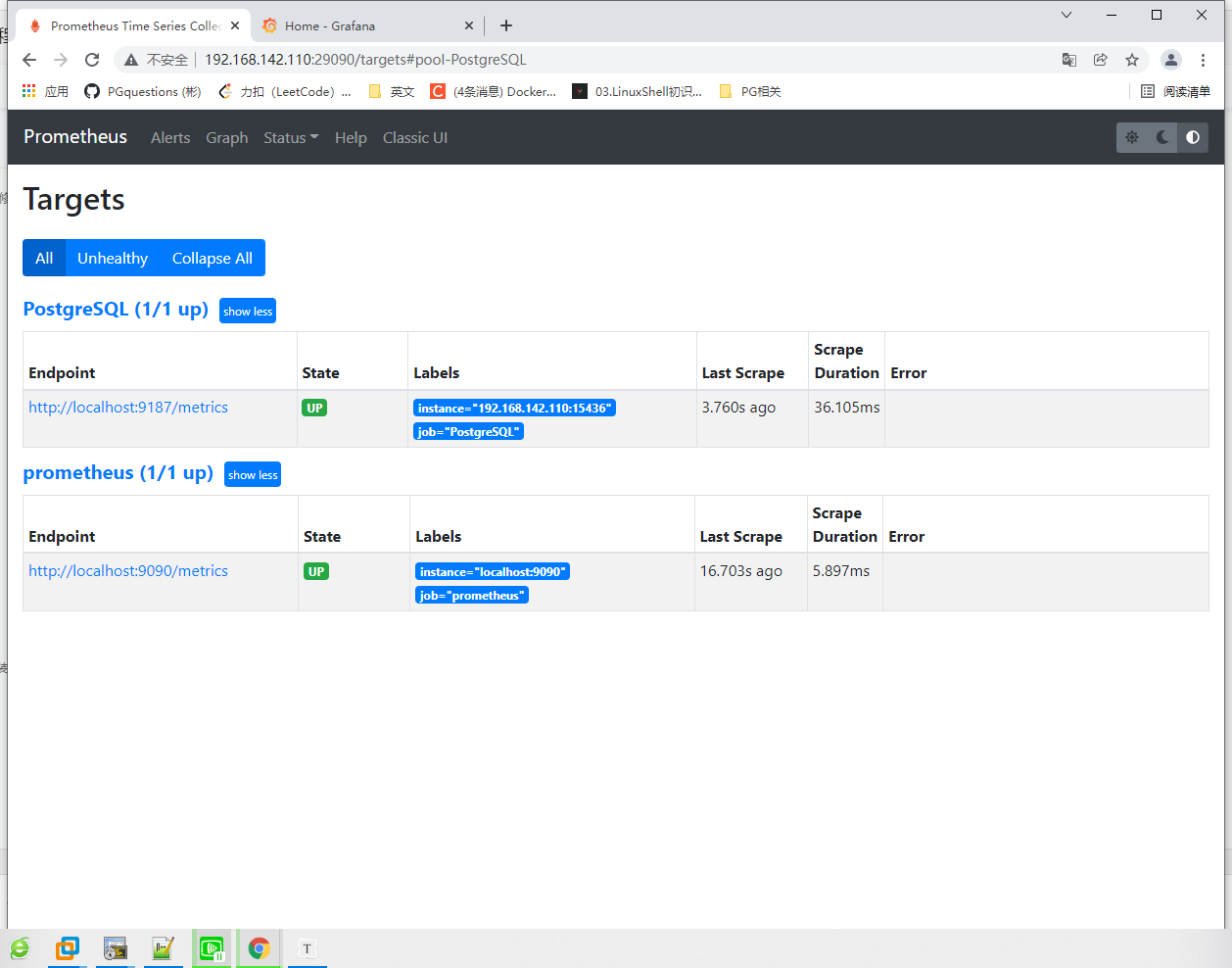Reload the Prometheus page
Image resolution: width=1232 pixels, height=968 pixels.
(92, 60)
